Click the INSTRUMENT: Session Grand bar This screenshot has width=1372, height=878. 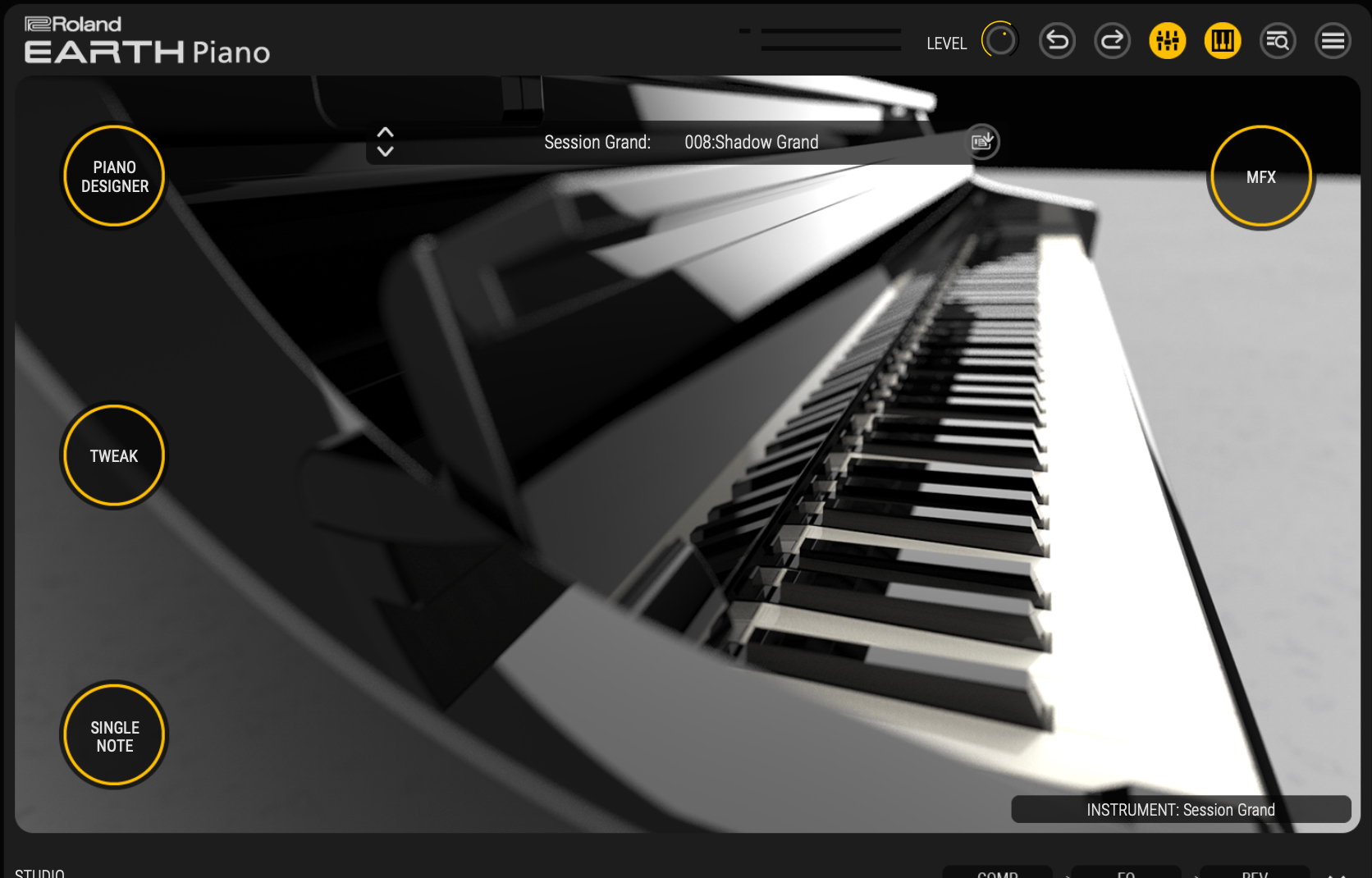(1181, 809)
